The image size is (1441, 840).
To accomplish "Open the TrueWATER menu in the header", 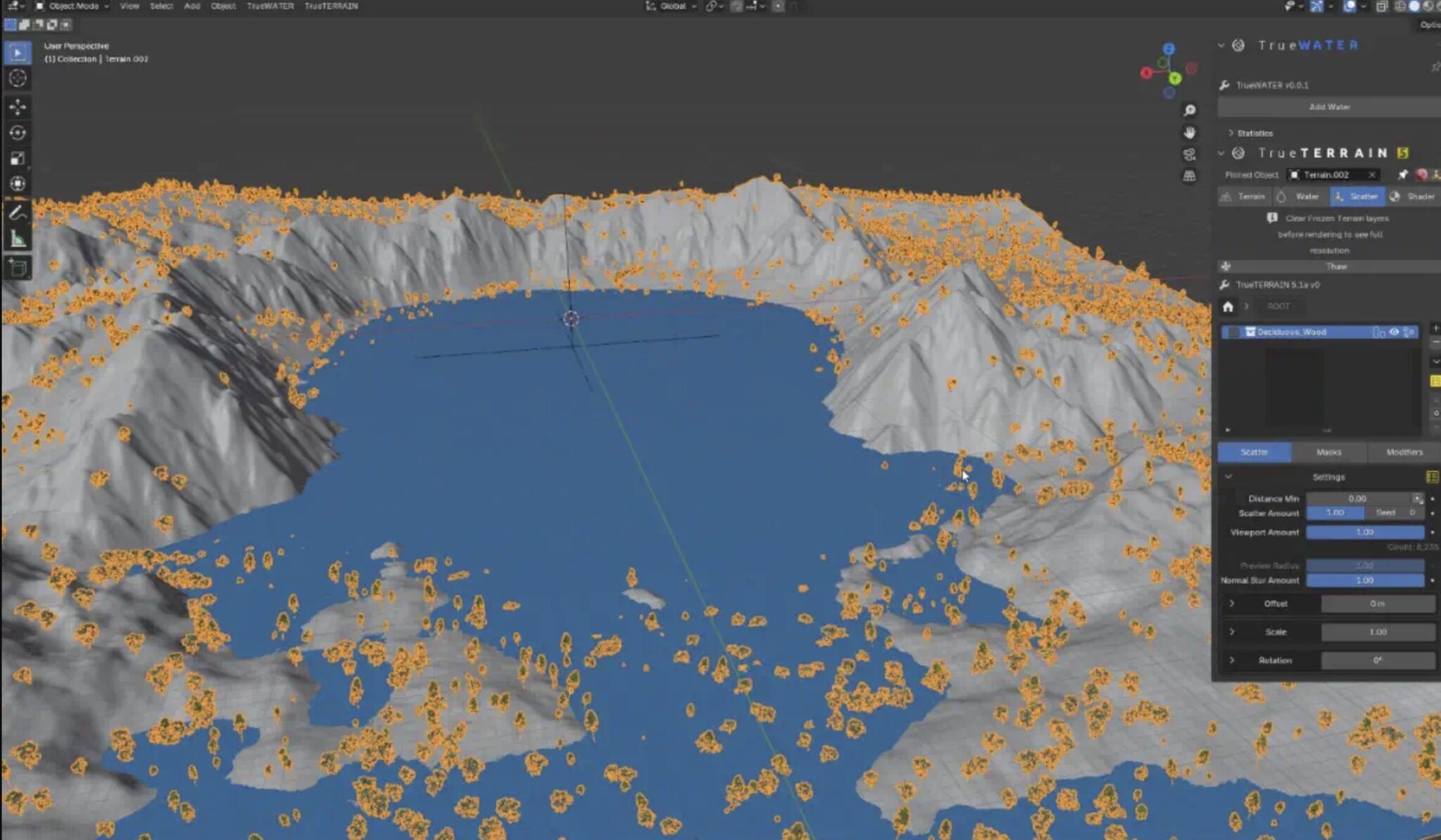I will point(271,6).
